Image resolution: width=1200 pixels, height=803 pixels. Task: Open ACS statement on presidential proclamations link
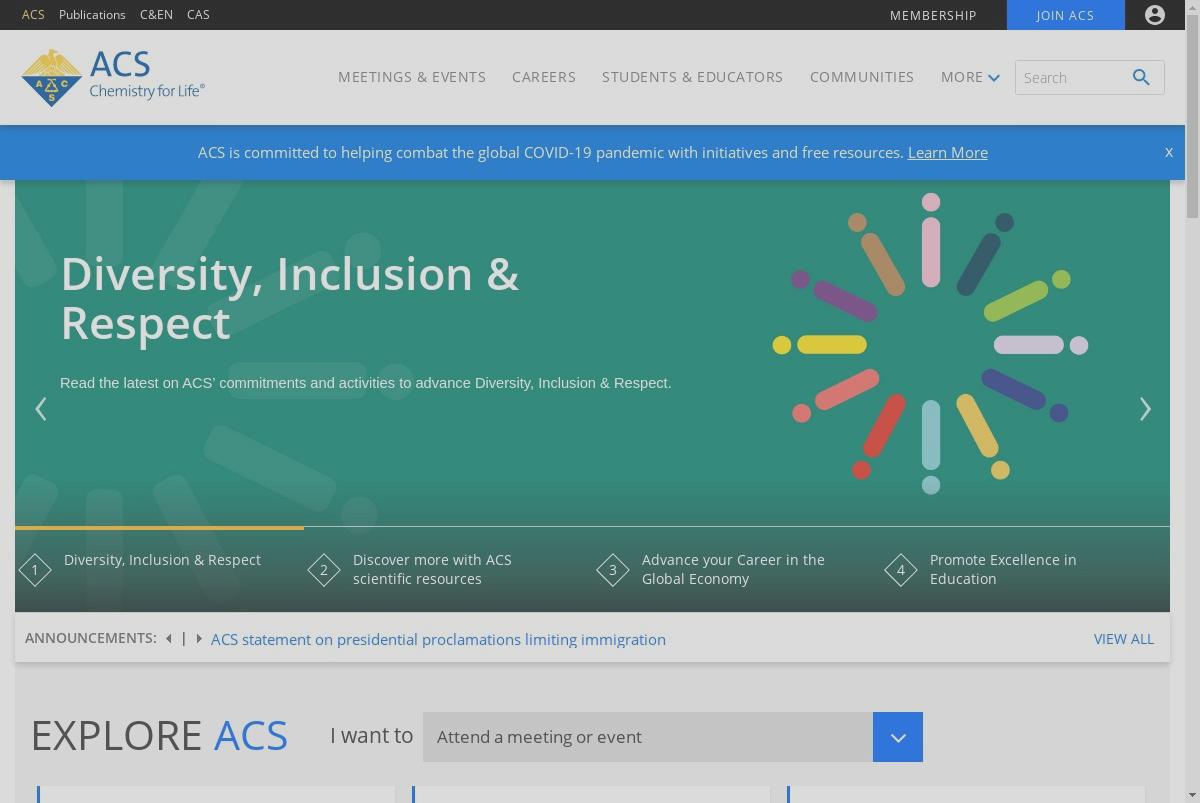pyautogui.click(x=438, y=640)
